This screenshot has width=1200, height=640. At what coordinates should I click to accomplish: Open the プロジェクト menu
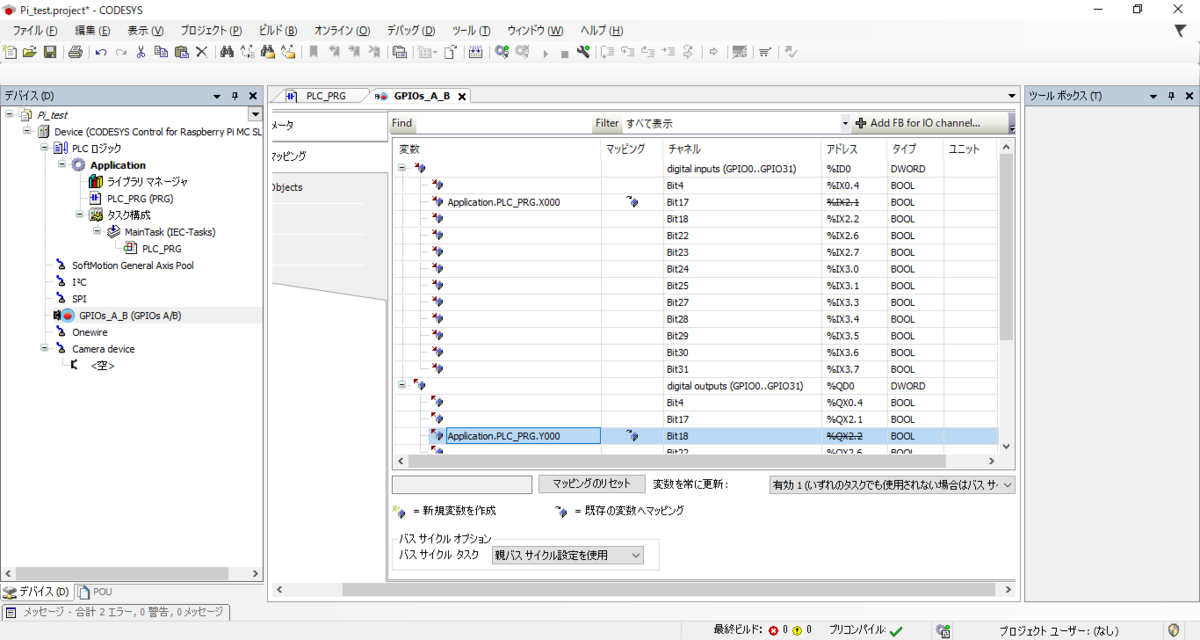pos(211,31)
